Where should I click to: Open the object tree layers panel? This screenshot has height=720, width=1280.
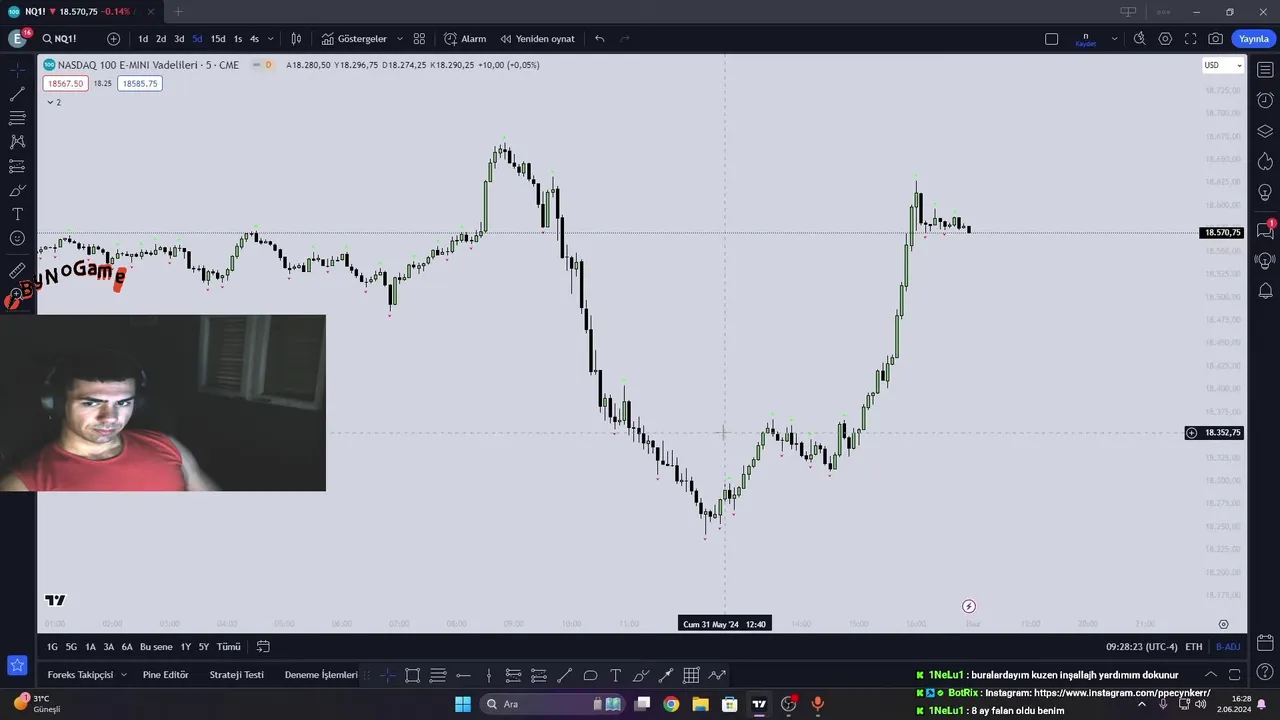(x=1265, y=131)
